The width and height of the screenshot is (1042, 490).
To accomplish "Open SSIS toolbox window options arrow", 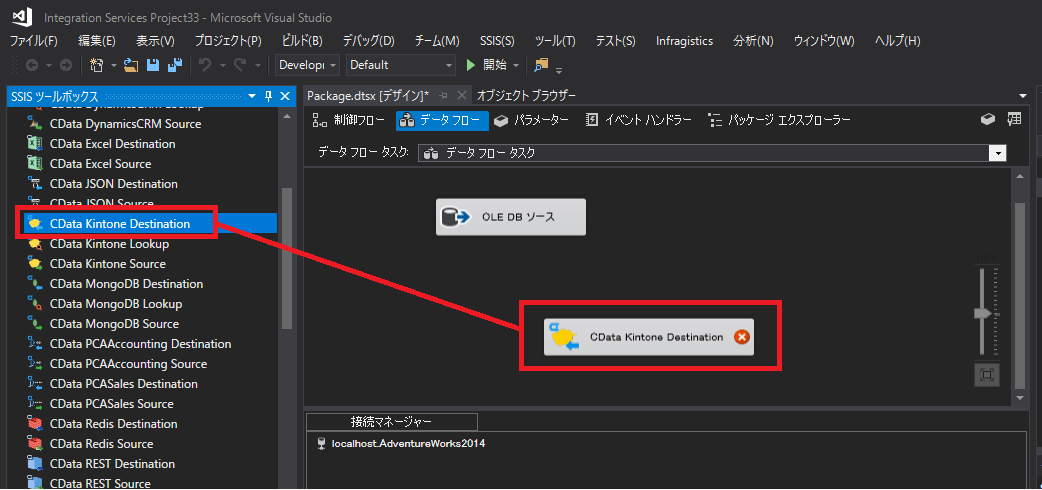I will [x=252, y=96].
